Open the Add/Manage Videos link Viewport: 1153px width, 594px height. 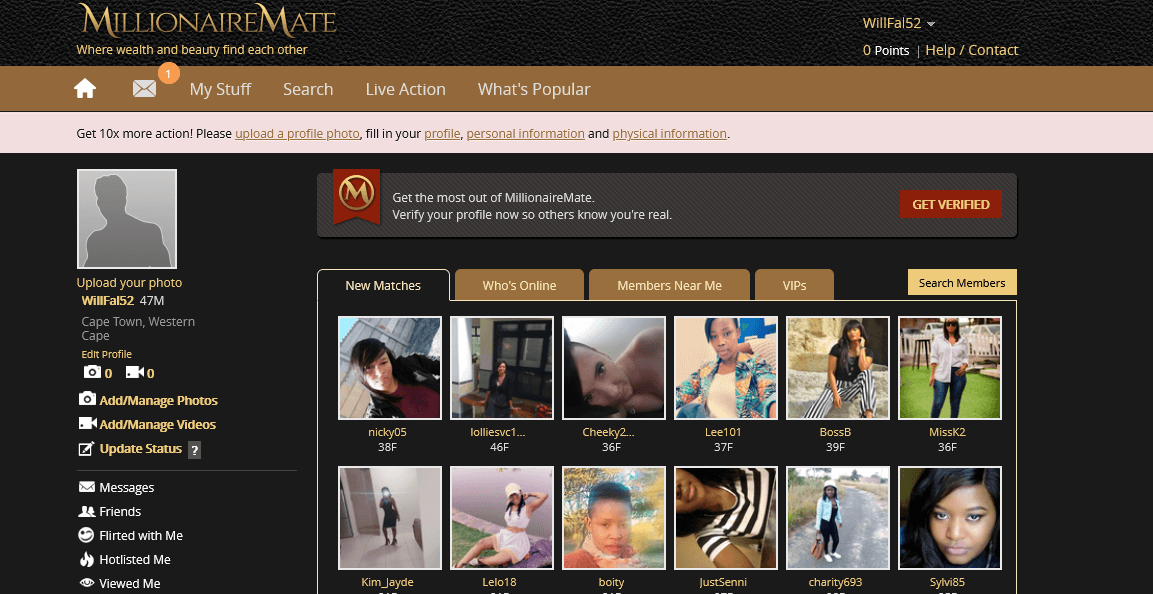[157, 424]
